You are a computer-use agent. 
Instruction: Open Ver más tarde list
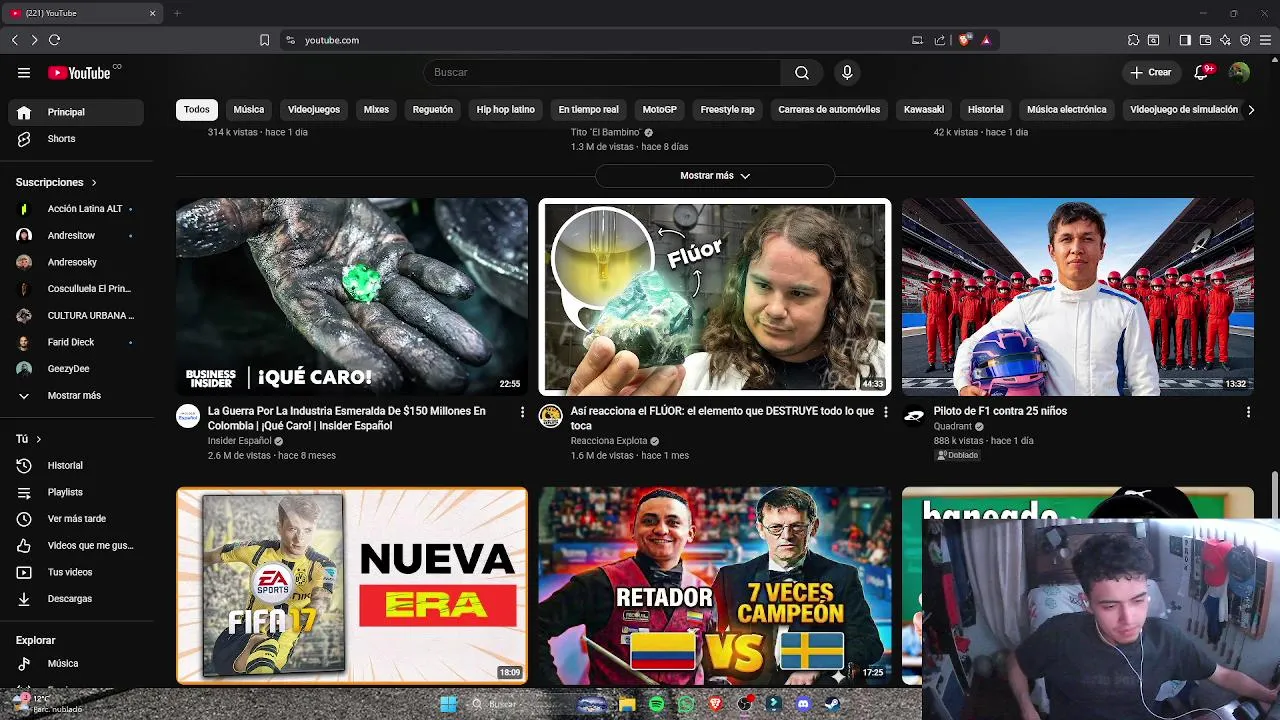coord(76,519)
